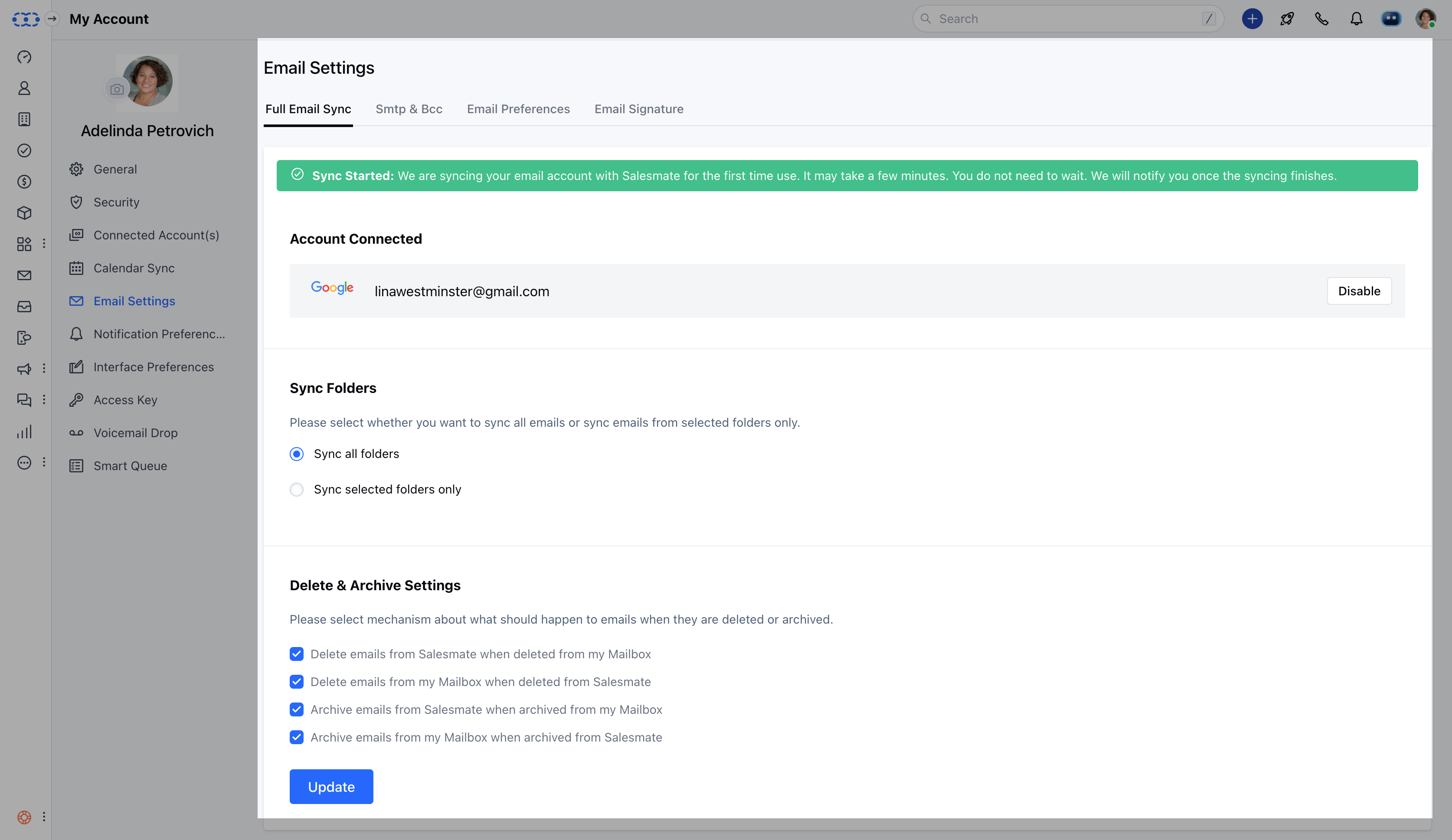Click the Update button

[331, 786]
